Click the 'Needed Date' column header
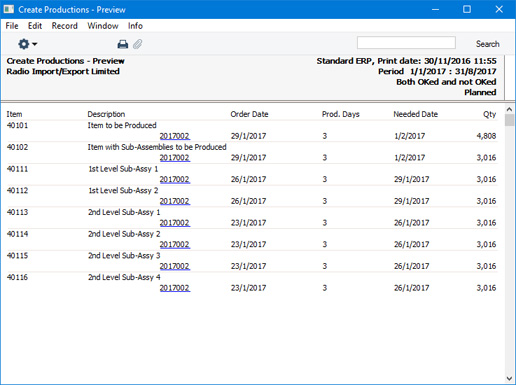Image resolution: width=516 pixels, height=385 pixels. click(415, 114)
